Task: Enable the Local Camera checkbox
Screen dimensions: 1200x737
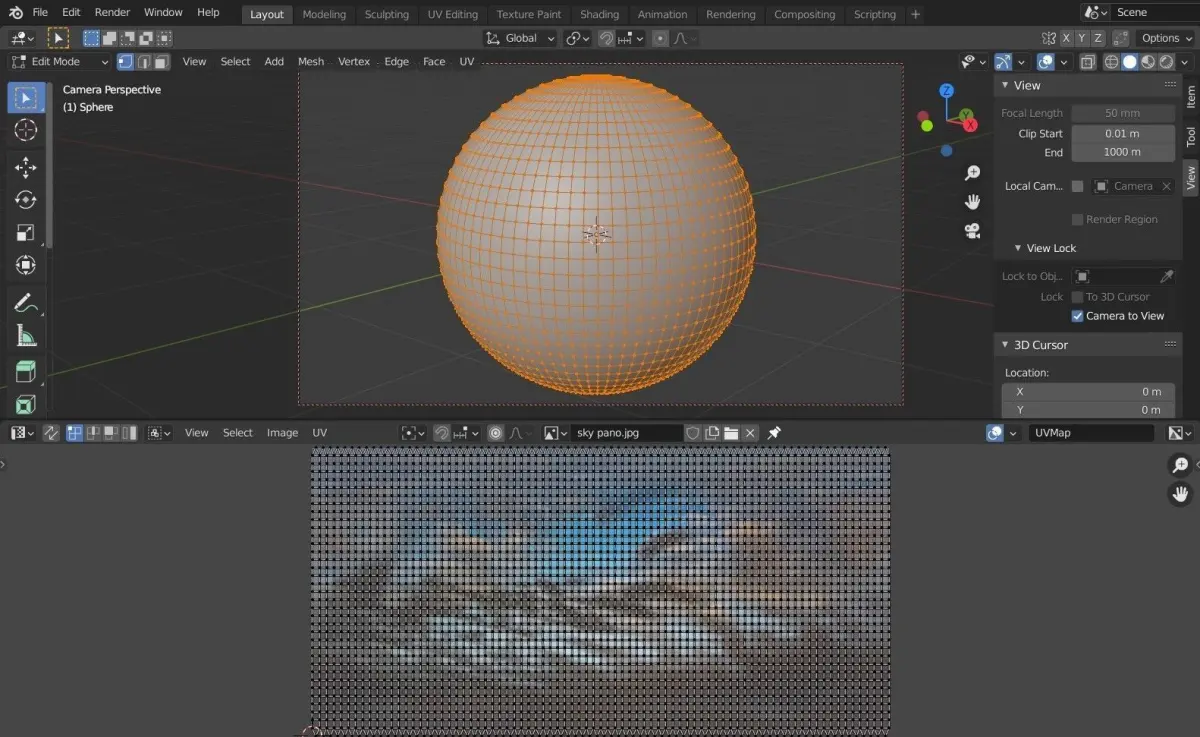Action: [x=1077, y=186]
